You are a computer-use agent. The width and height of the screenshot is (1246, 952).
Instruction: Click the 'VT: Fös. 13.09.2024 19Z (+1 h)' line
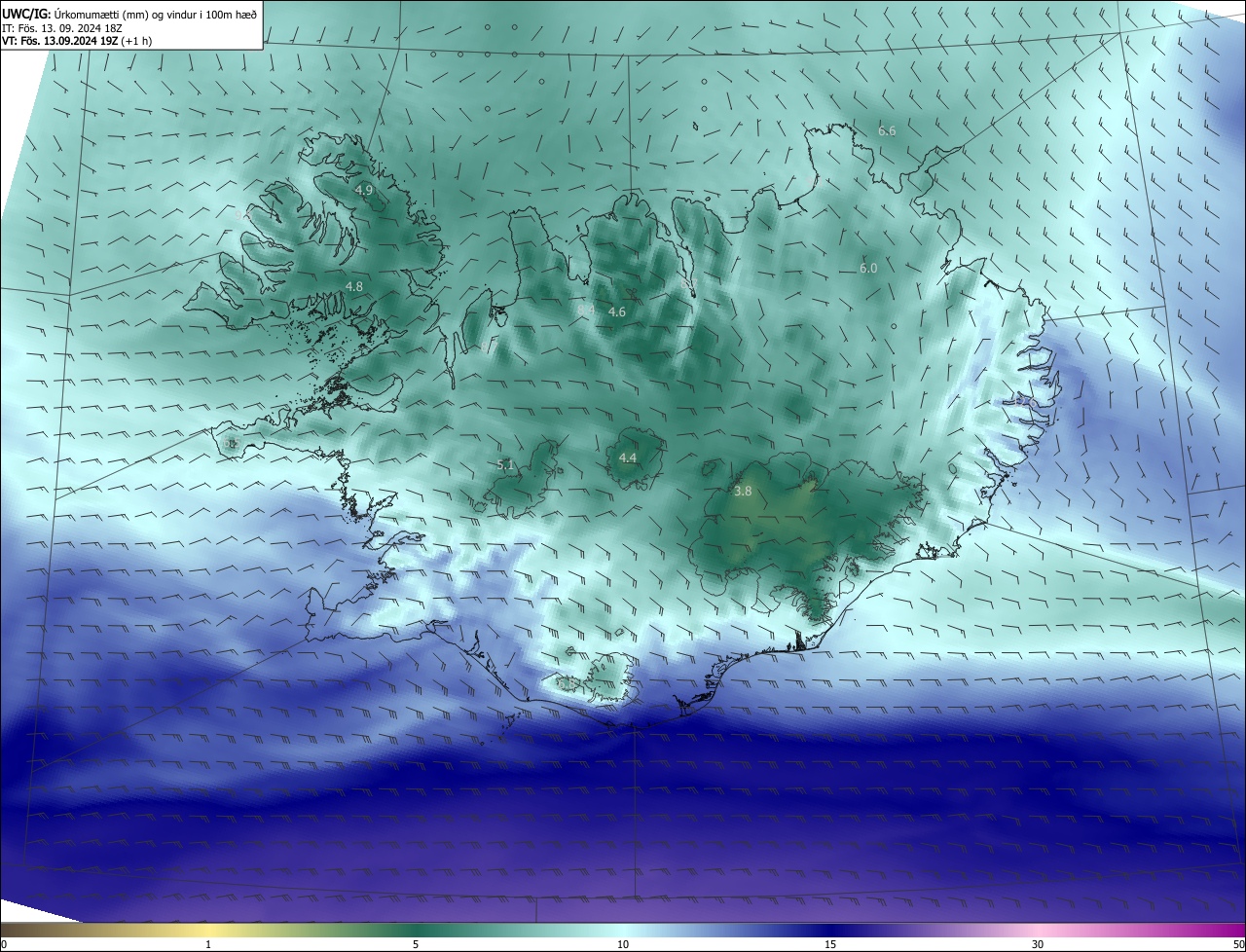pyautogui.click(x=77, y=41)
